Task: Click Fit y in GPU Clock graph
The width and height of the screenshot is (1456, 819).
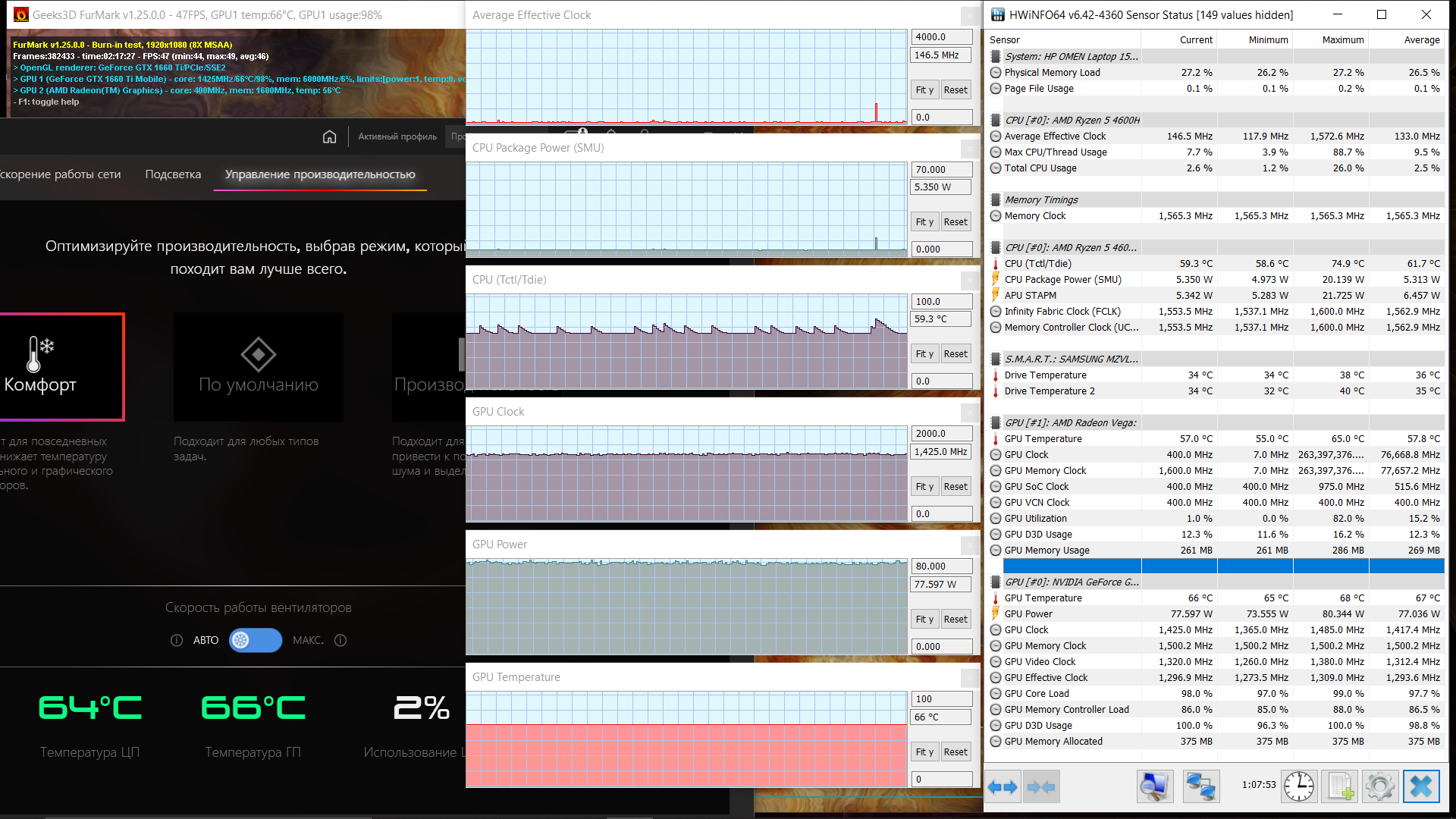Action: click(924, 486)
